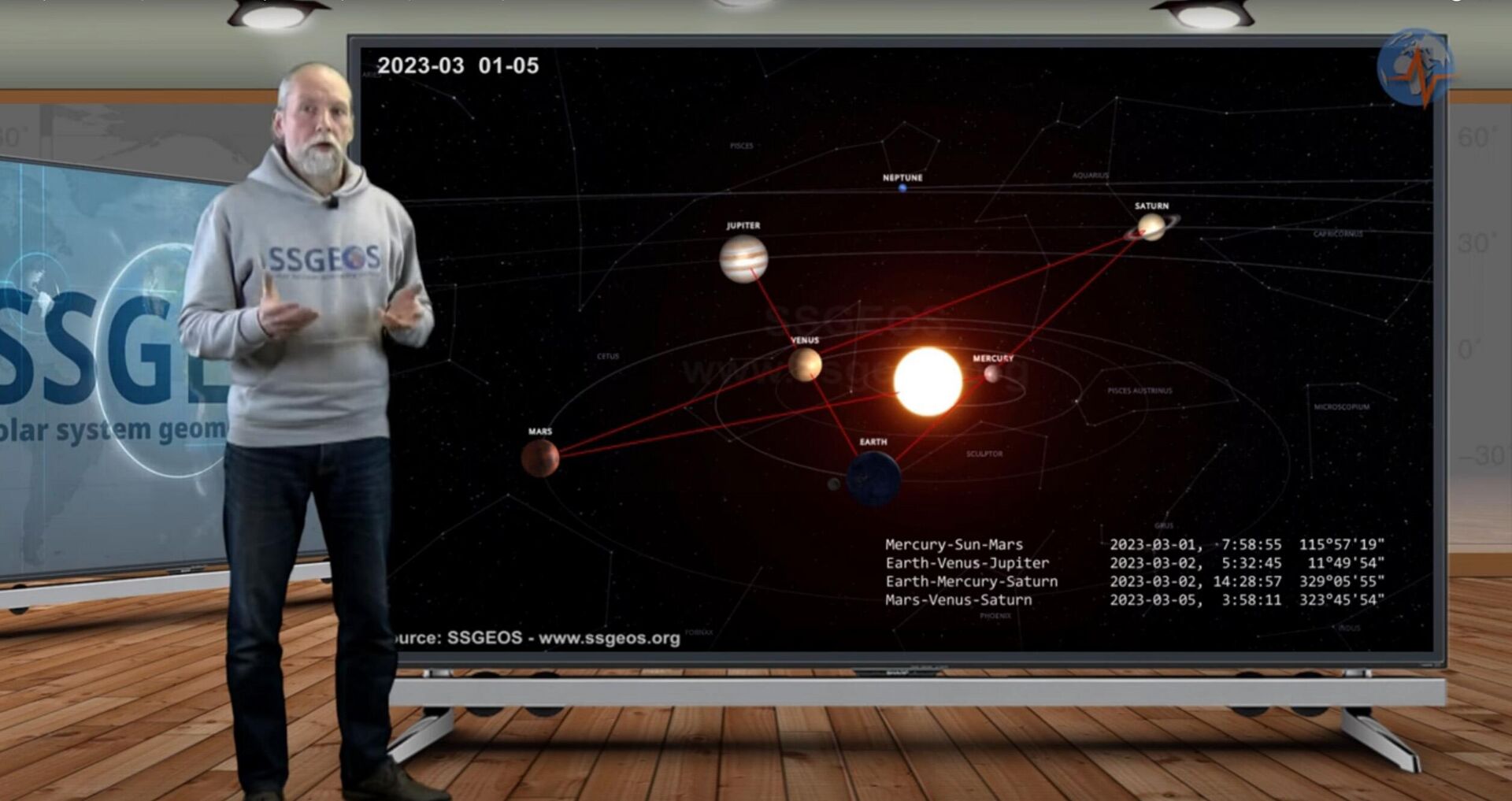Click timestamp 2023-03-02, 5:32:45
This screenshot has height=801, width=1512.
[1195, 563]
